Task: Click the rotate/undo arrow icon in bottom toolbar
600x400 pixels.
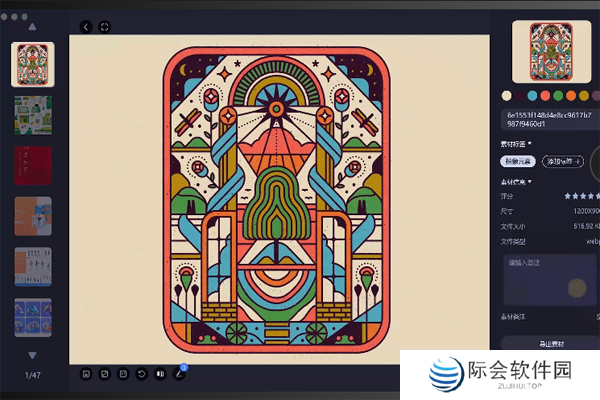Action: [x=142, y=374]
